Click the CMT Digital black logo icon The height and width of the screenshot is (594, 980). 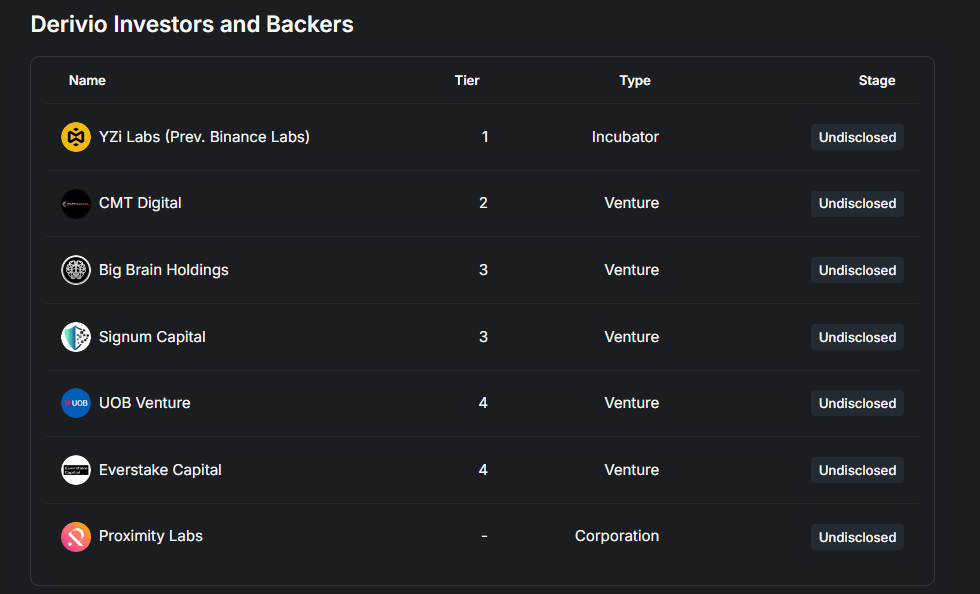point(76,204)
